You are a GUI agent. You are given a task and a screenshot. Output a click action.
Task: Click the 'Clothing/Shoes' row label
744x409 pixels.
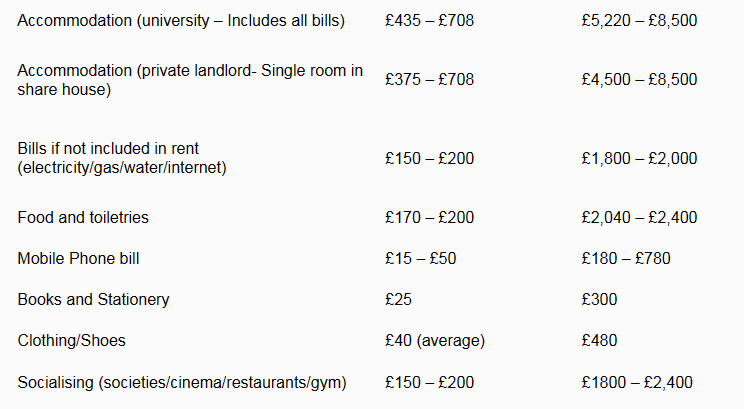[72, 340]
